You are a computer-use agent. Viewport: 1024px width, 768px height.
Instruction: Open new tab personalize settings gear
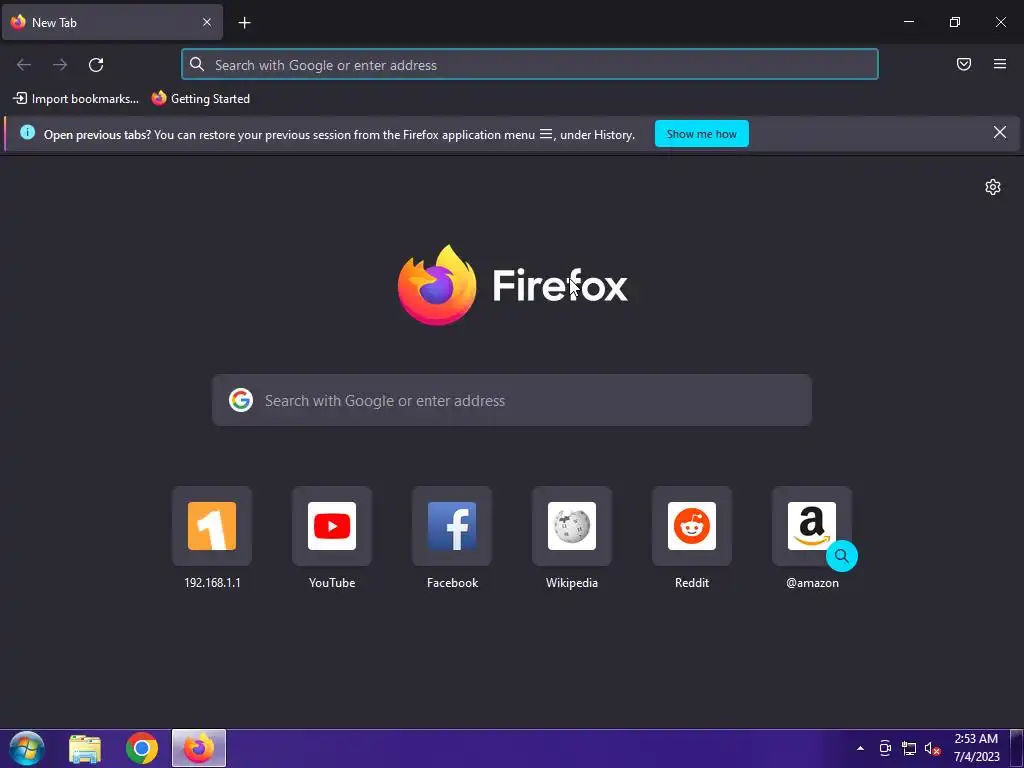pos(993,187)
